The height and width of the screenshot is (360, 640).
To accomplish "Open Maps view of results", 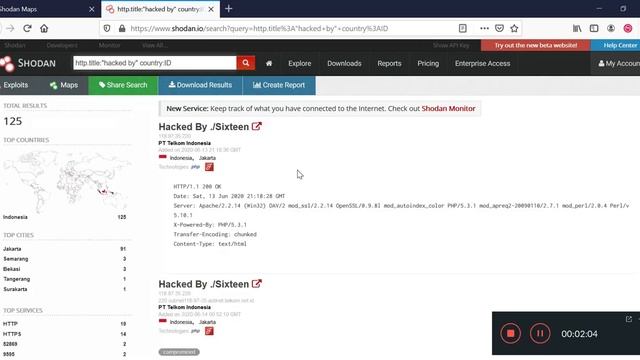I will [x=64, y=85].
